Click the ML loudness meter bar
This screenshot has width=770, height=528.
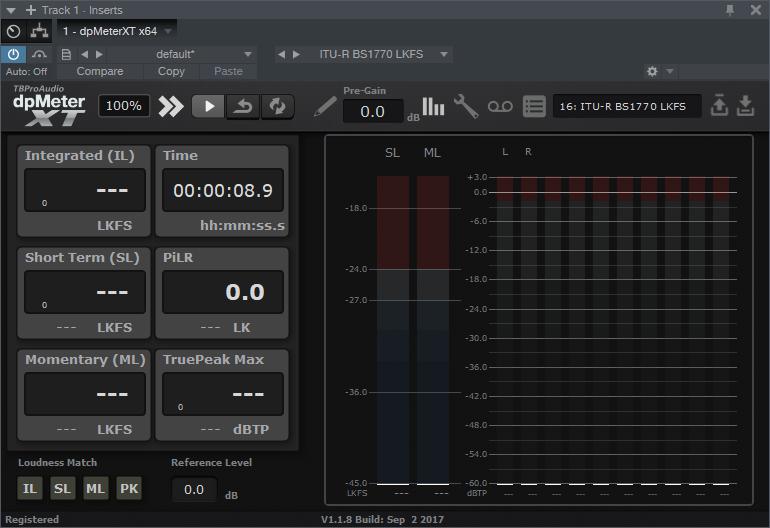point(433,330)
